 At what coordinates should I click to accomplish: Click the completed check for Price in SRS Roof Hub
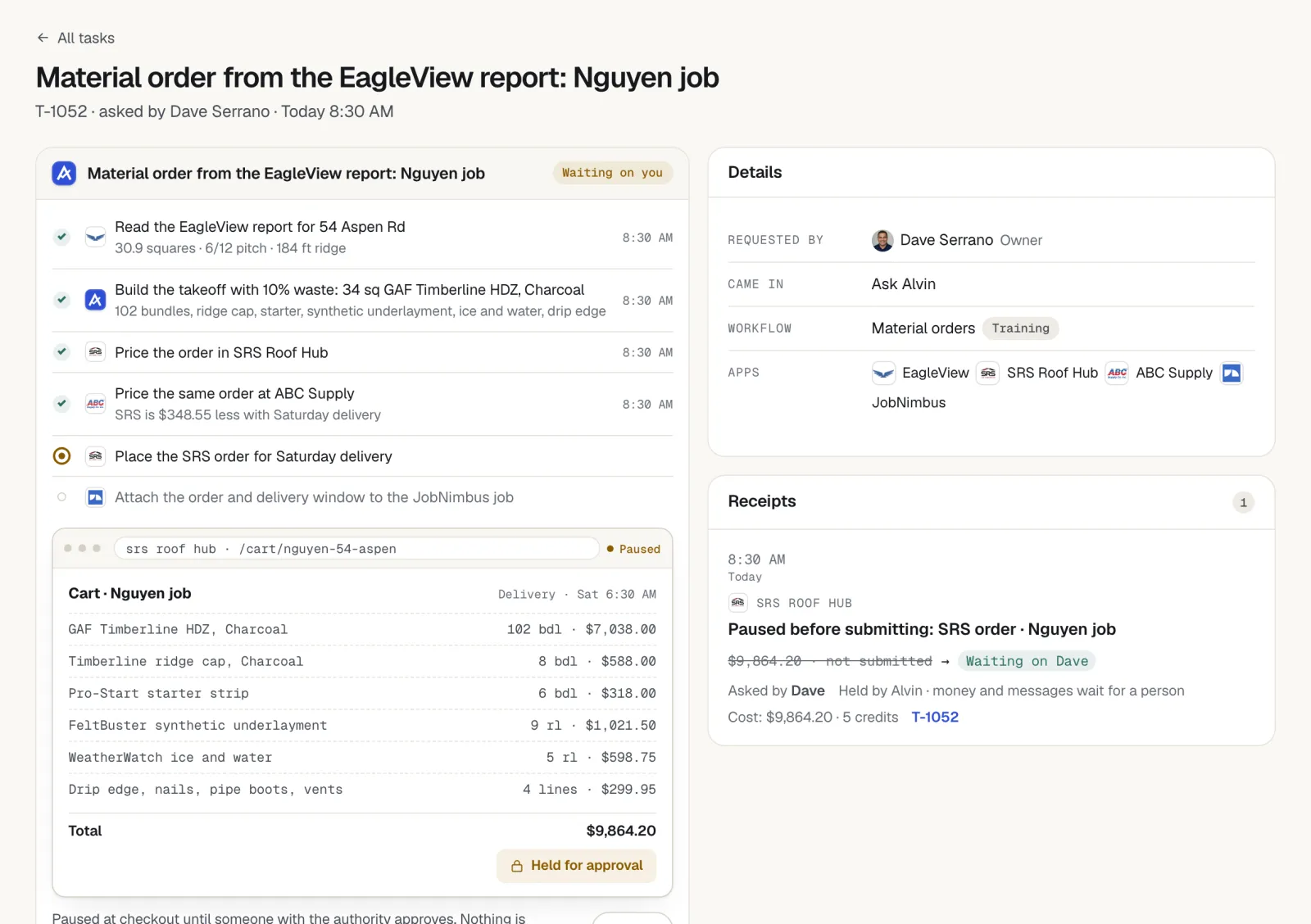click(61, 352)
